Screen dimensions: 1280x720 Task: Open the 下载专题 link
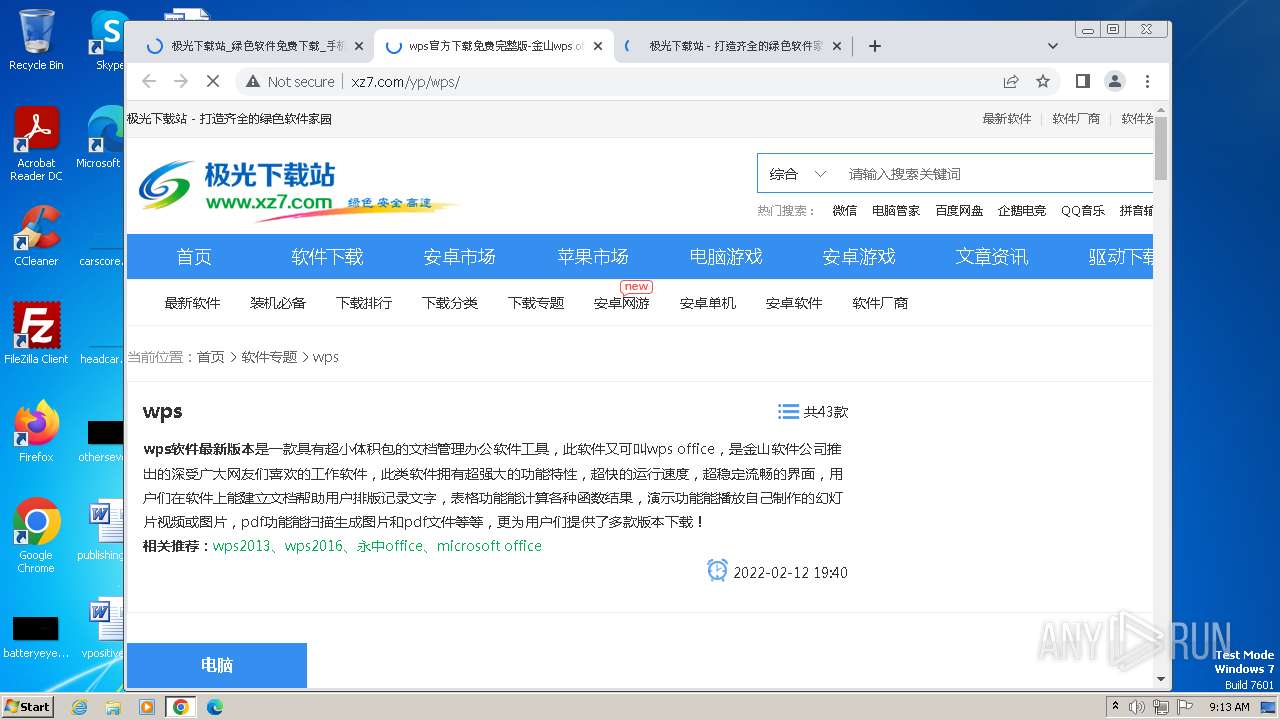pos(536,303)
